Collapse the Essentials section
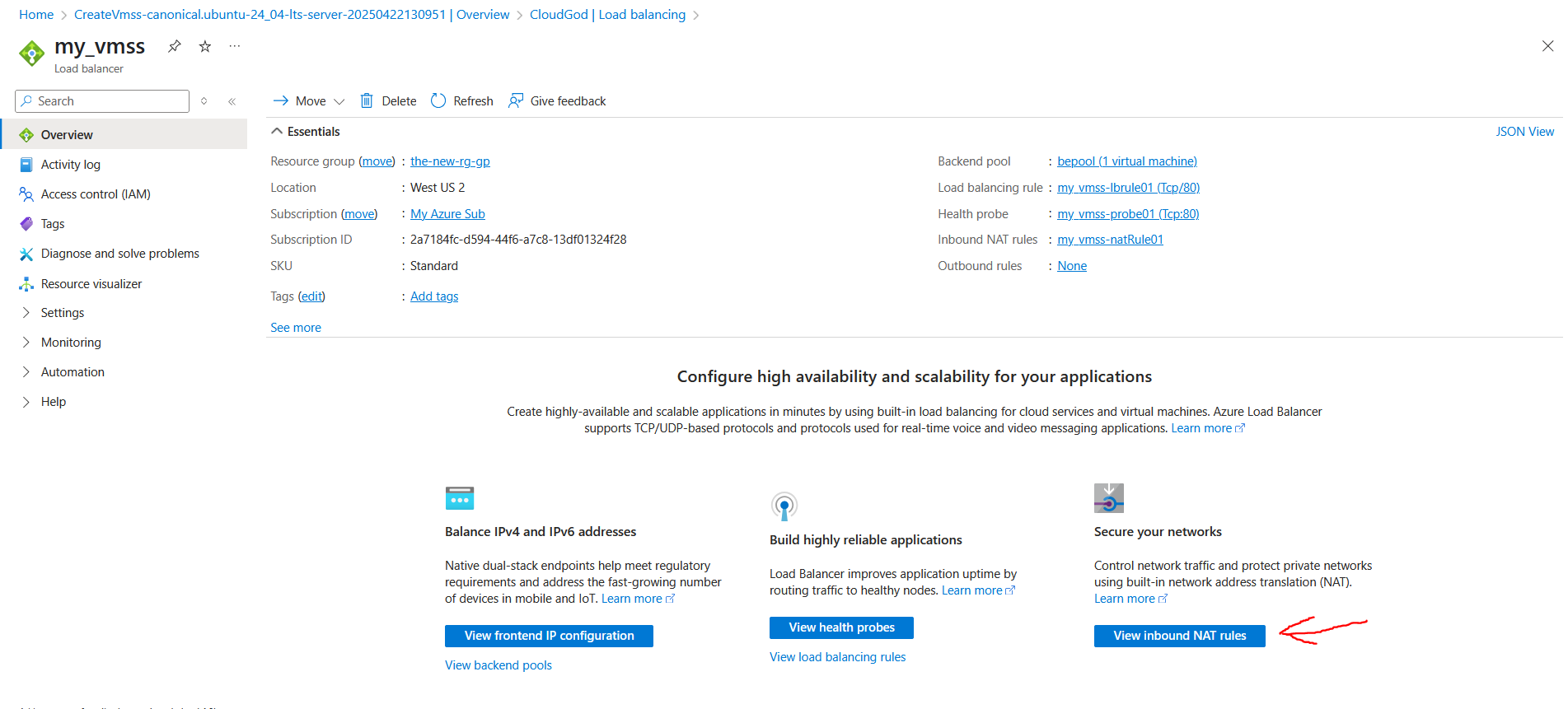This screenshot has width=1568, height=709. pyautogui.click(x=277, y=132)
